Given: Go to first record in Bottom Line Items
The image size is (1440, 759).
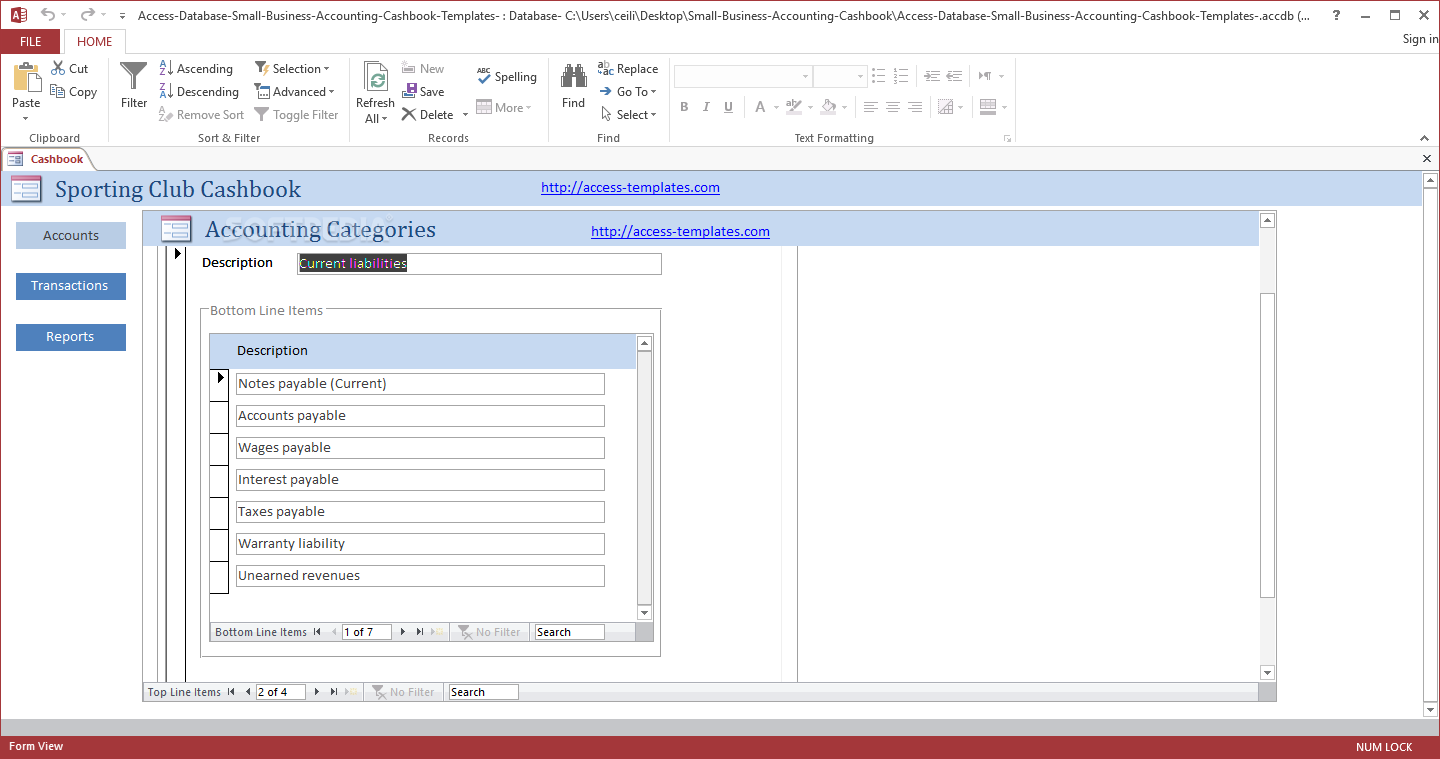Looking at the screenshot, I should 317,632.
